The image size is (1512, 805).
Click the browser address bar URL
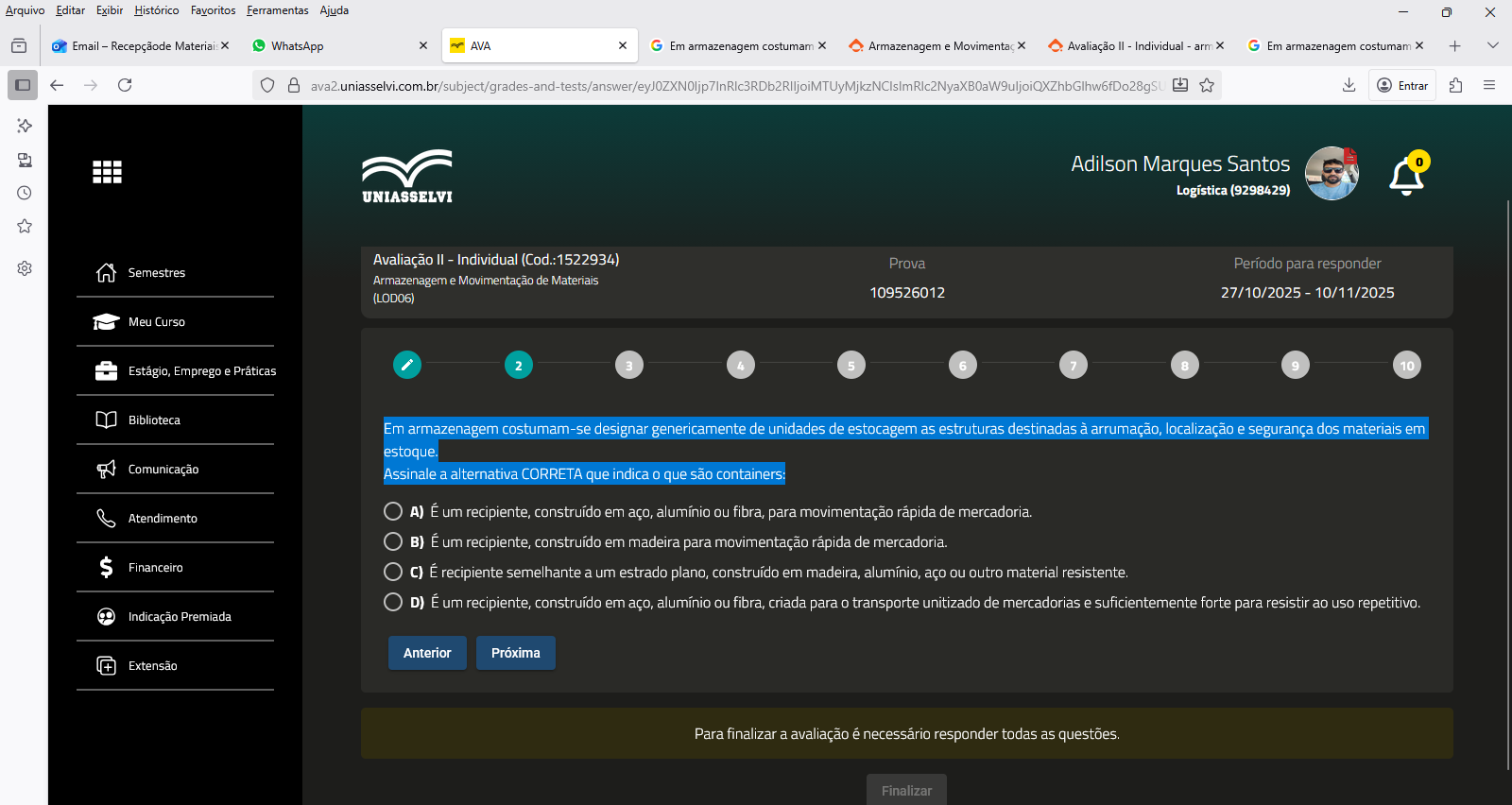click(x=735, y=86)
